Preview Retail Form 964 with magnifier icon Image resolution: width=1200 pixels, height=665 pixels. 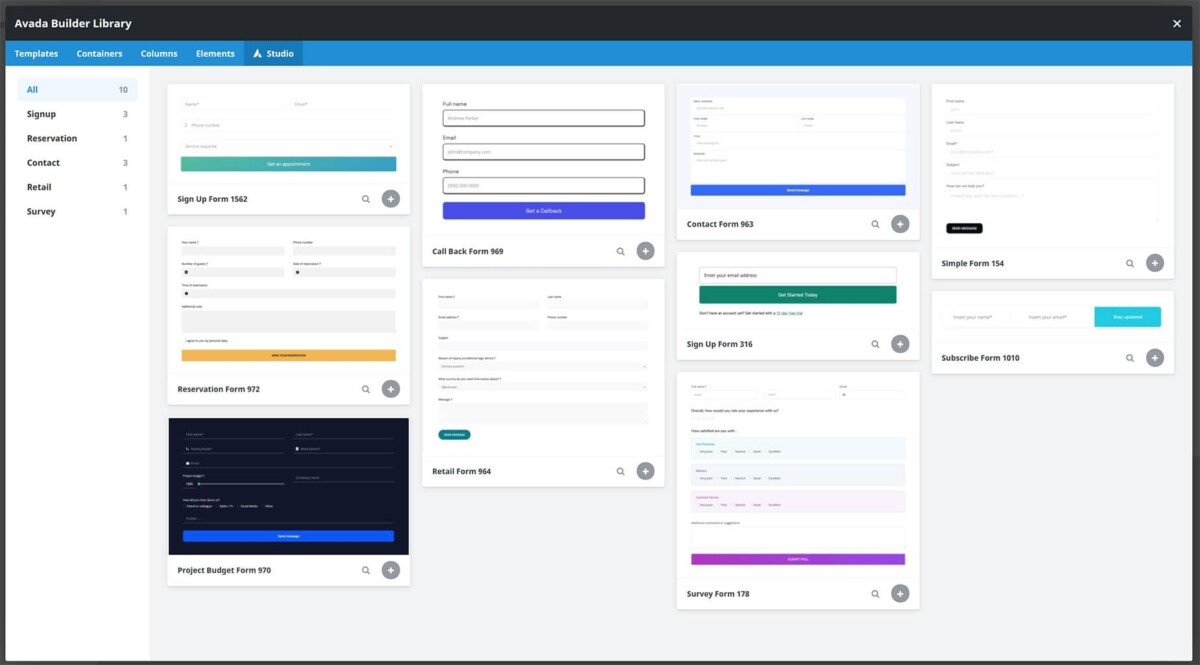[619, 470]
